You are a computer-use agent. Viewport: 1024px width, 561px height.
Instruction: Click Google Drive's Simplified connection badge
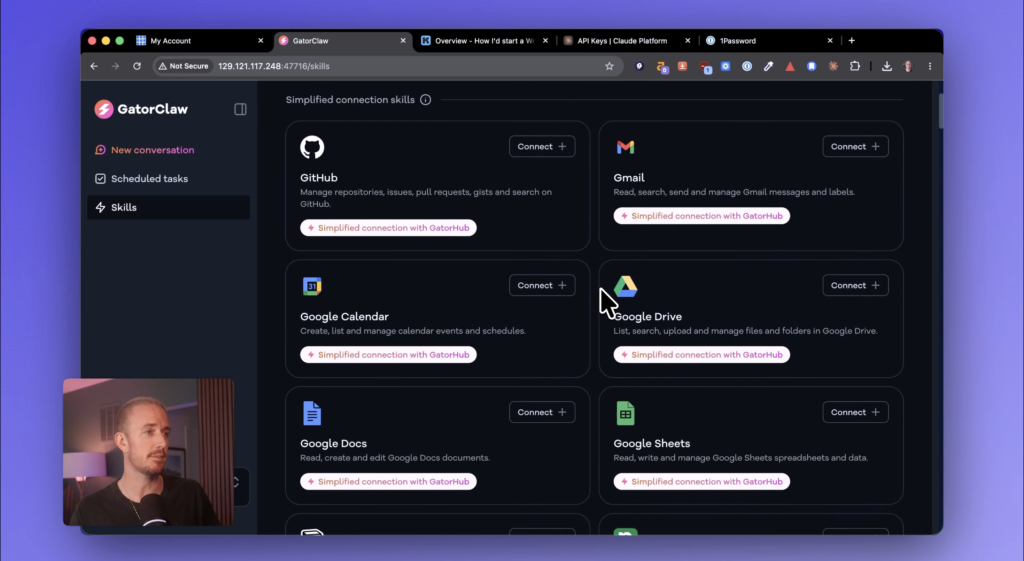coord(701,355)
